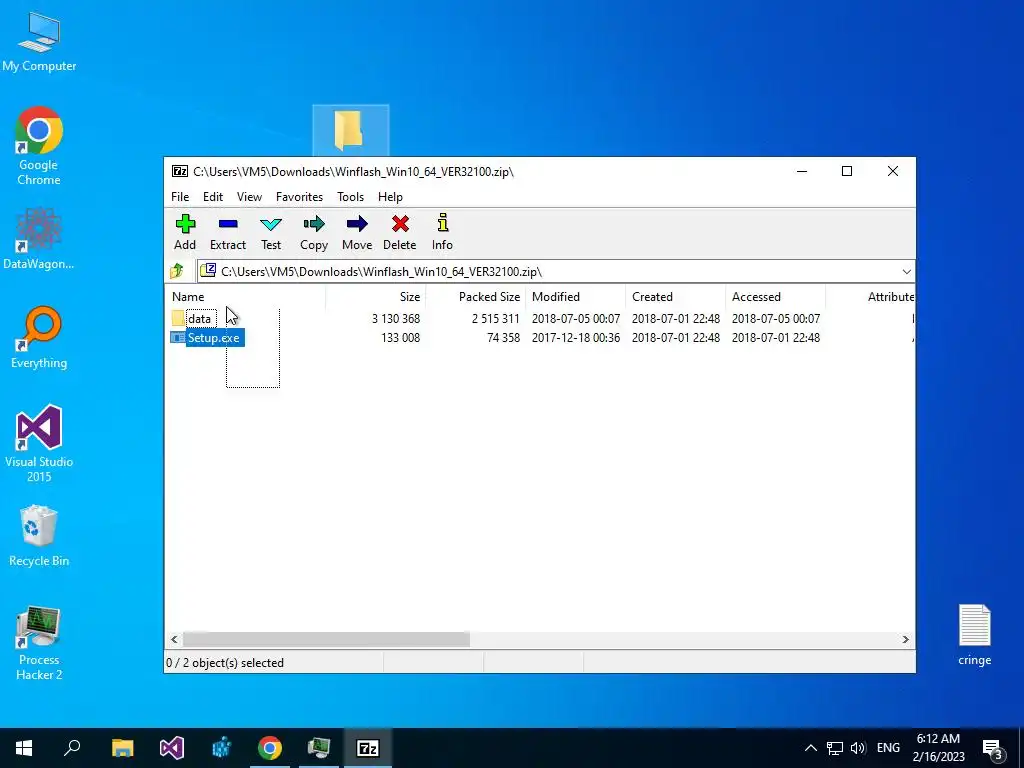This screenshot has width=1024, height=768.
Task: Open DataWagon desktop shortcut
Action: pos(39,239)
